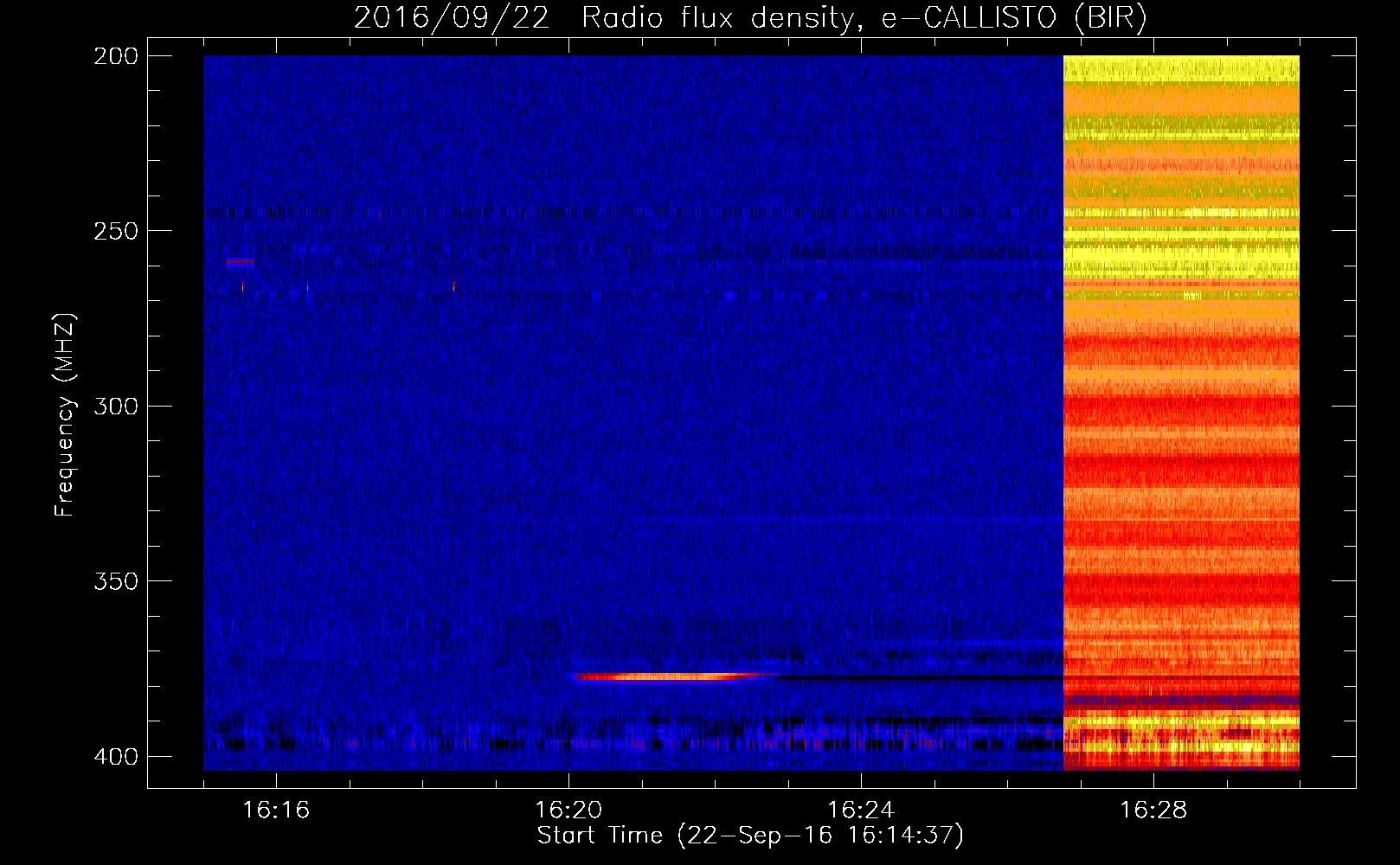Click the 16:16 time tick label
This screenshot has height=865, width=1400.
(x=276, y=810)
